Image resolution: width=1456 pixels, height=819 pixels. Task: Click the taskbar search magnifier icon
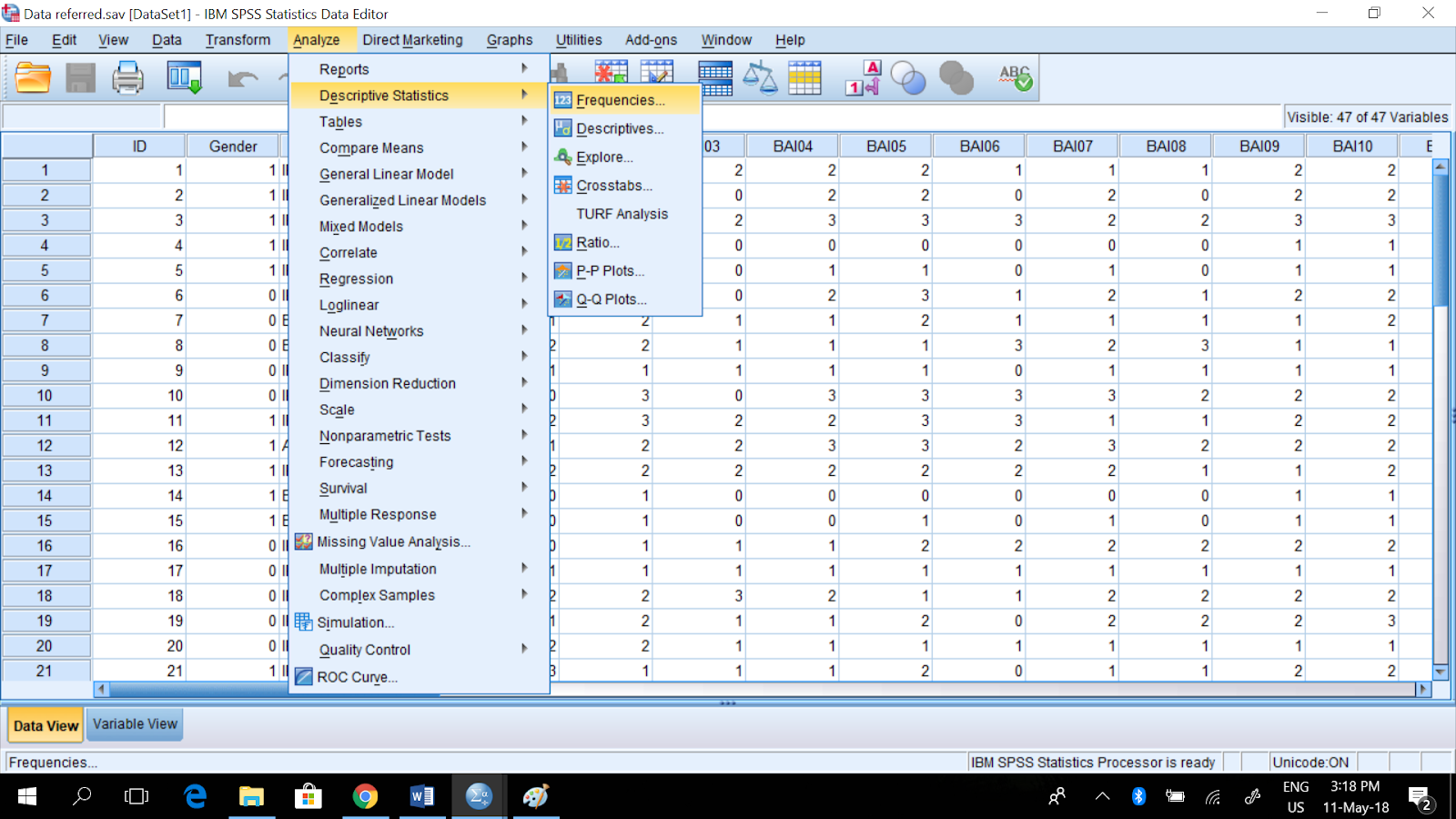(x=82, y=797)
